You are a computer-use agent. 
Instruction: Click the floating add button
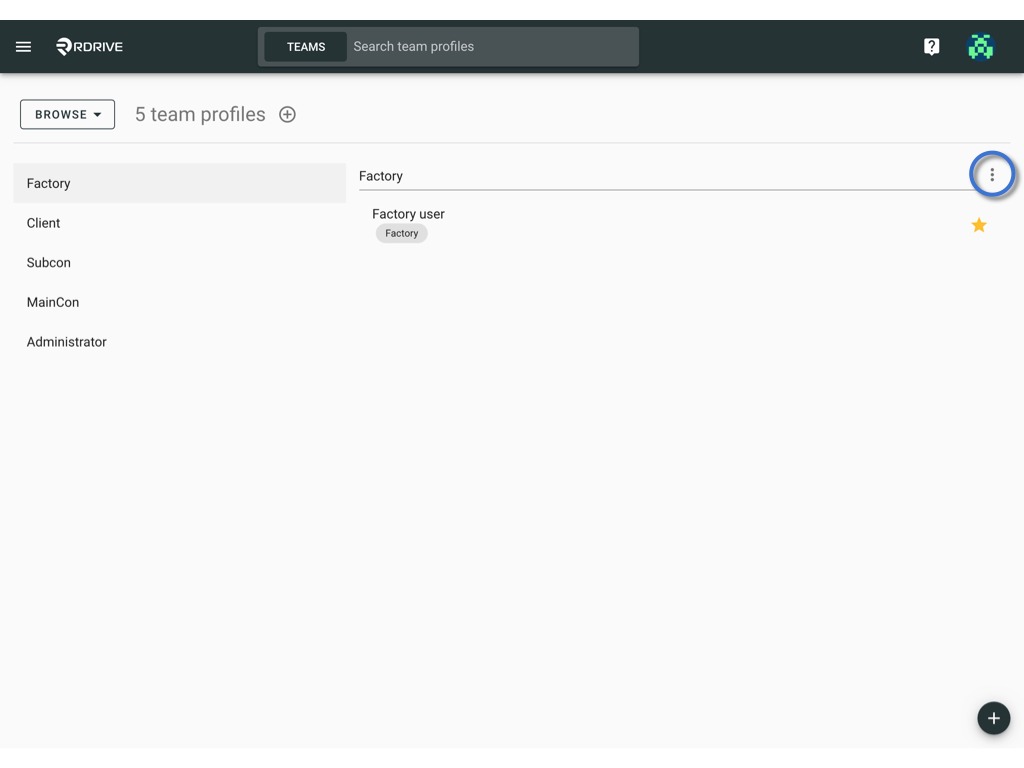click(993, 718)
